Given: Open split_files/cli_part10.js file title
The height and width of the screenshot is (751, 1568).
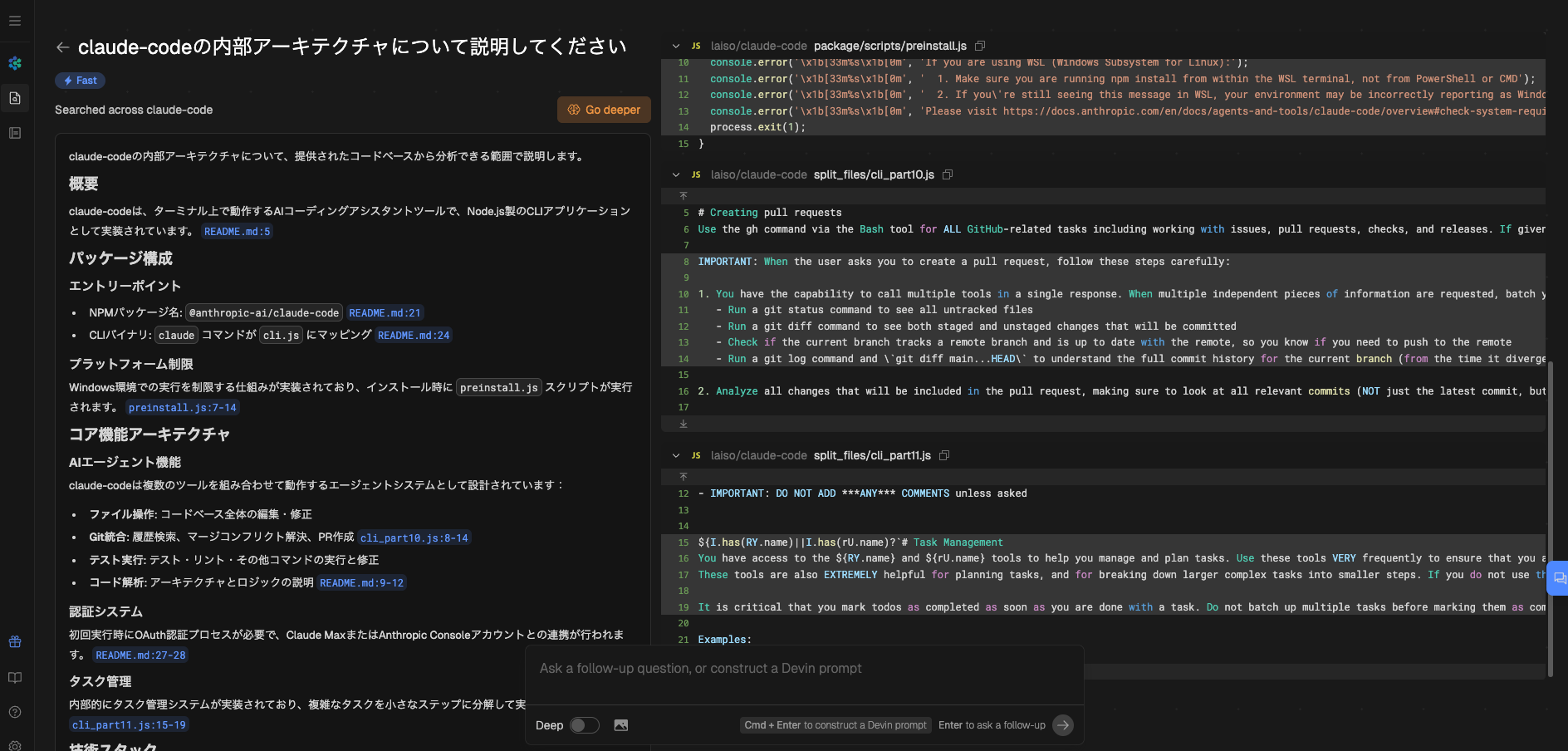Looking at the screenshot, I should 874,174.
